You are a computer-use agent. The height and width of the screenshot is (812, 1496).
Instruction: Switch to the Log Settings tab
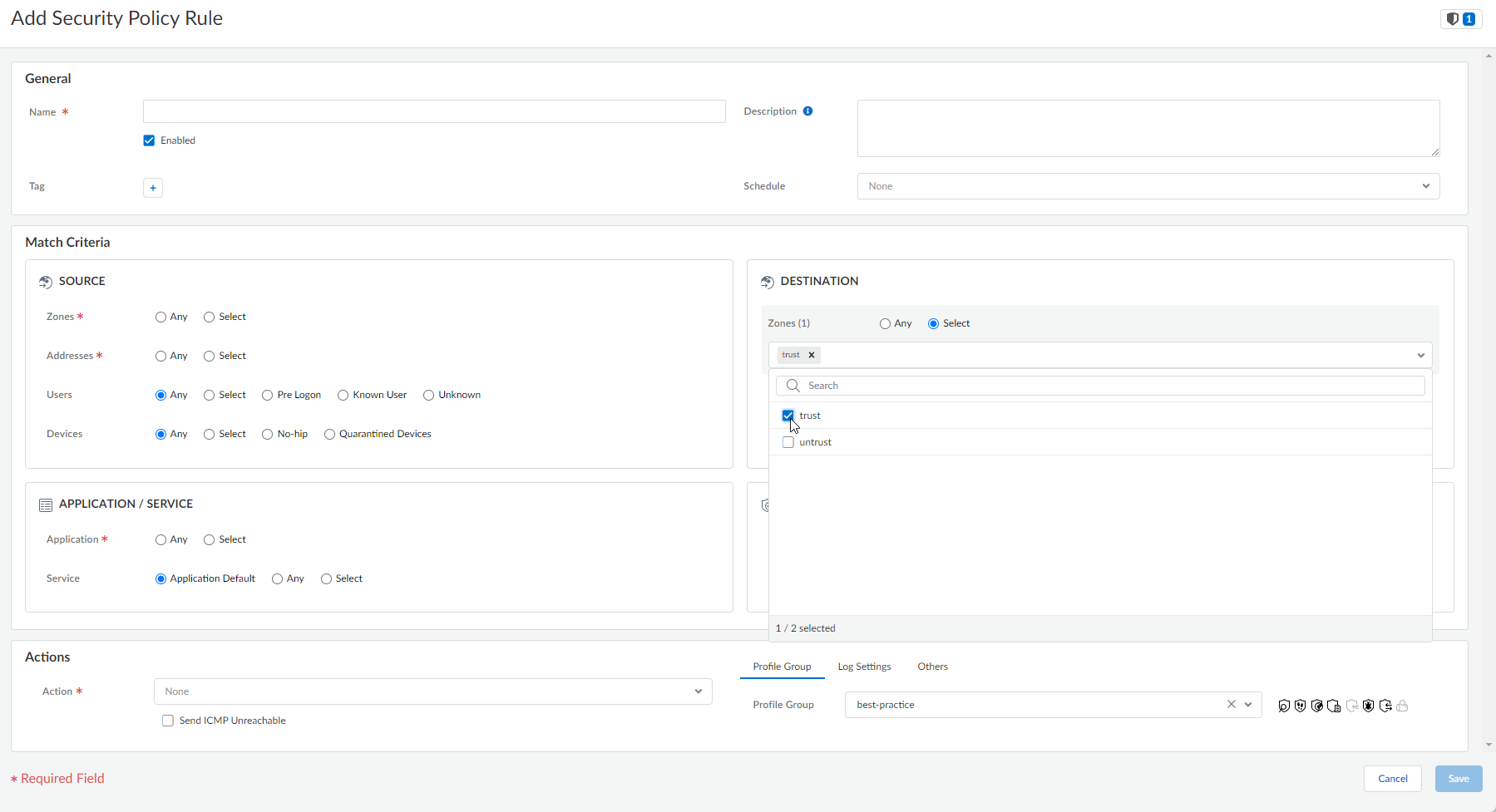pos(864,667)
